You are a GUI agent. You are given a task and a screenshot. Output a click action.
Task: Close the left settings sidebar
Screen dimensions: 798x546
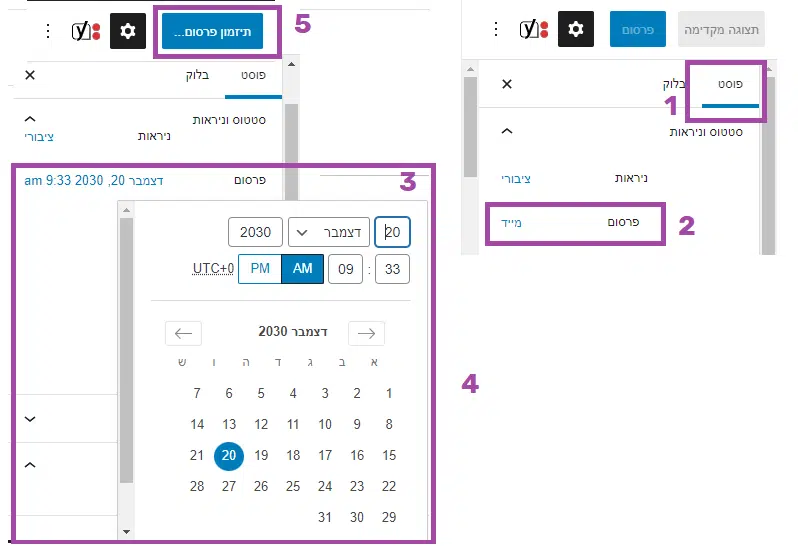[29, 75]
